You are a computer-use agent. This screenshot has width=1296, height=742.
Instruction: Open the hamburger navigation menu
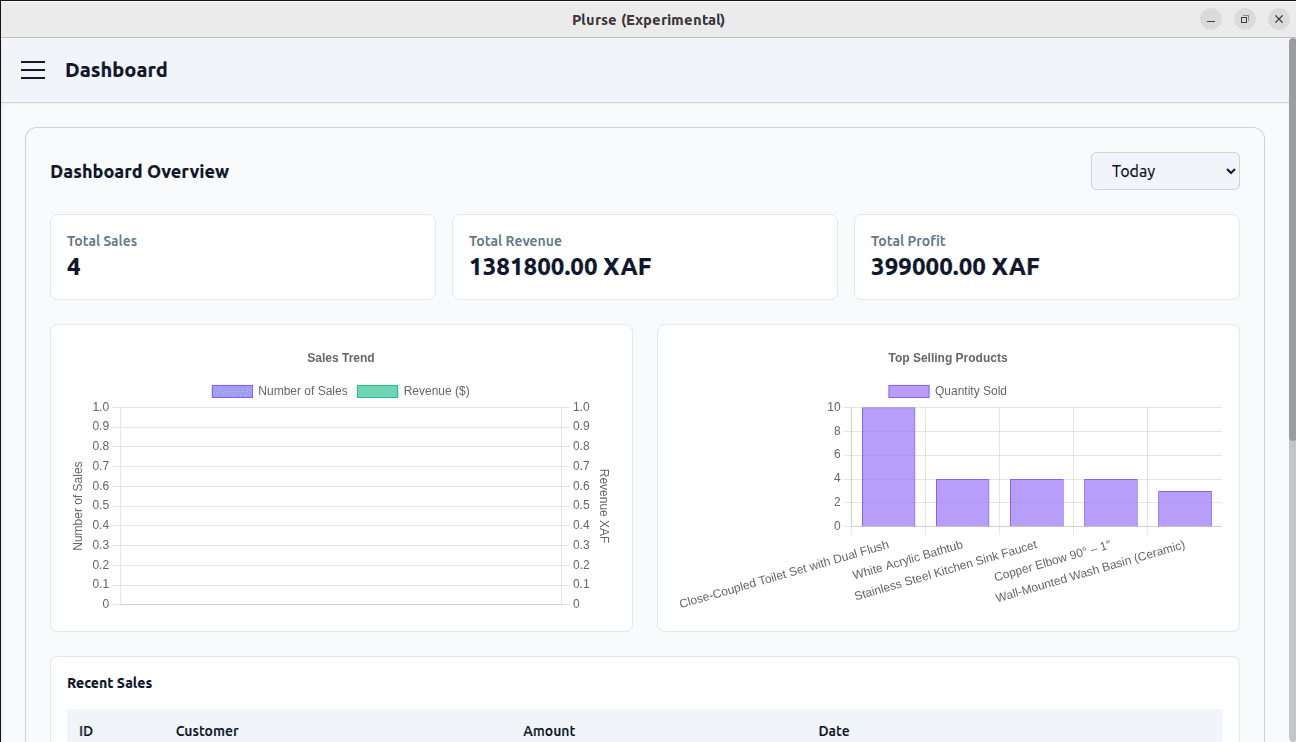coord(33,70)
